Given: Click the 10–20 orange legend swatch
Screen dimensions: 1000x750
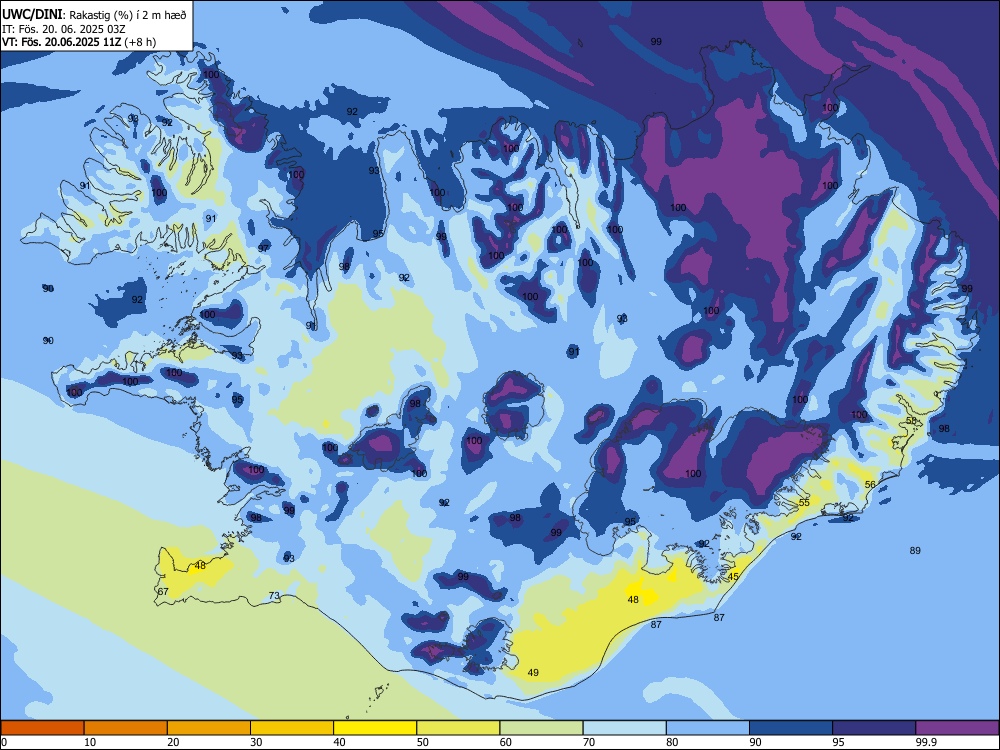Looking at the screenshot, I should pos(126,728).
